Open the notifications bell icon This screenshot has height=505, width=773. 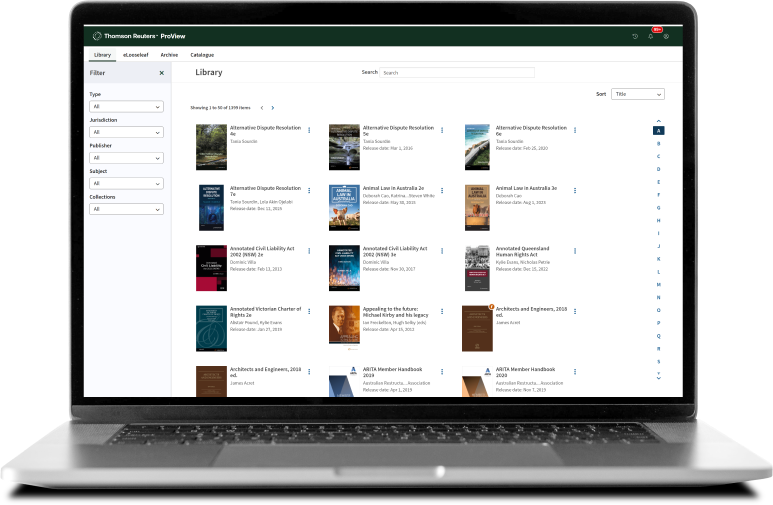coord(651,36)
